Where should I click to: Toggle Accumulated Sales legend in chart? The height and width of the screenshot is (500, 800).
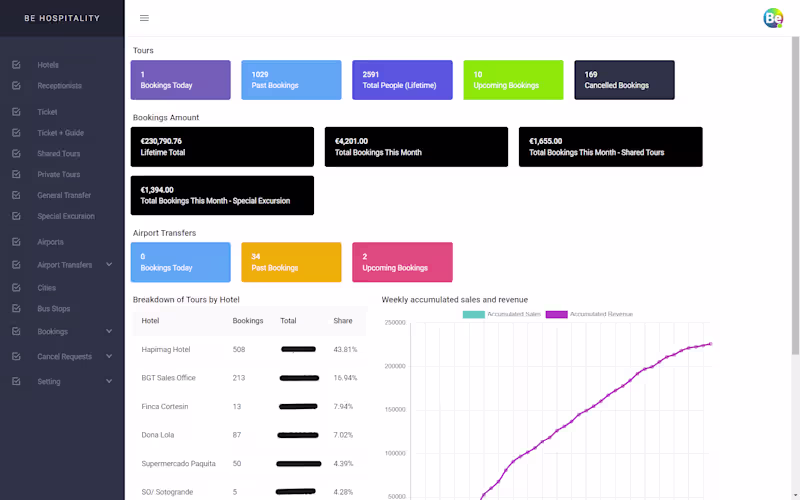502,314
